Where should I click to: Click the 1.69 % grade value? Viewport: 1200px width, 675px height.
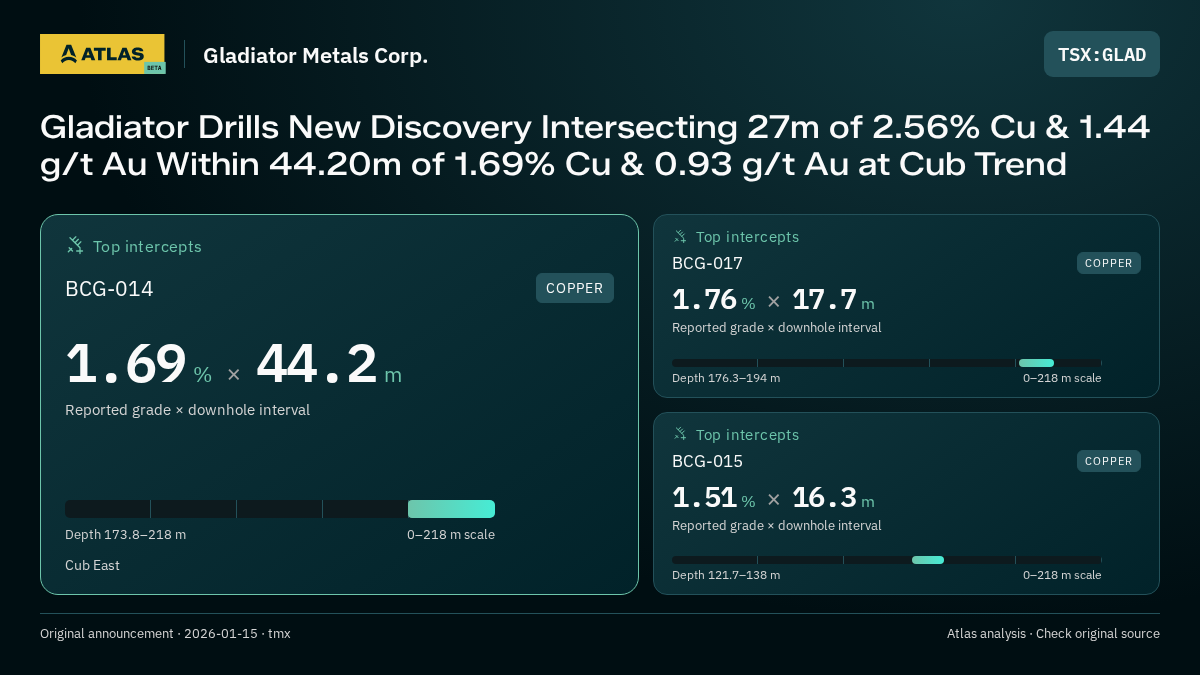tap(139, 364)
